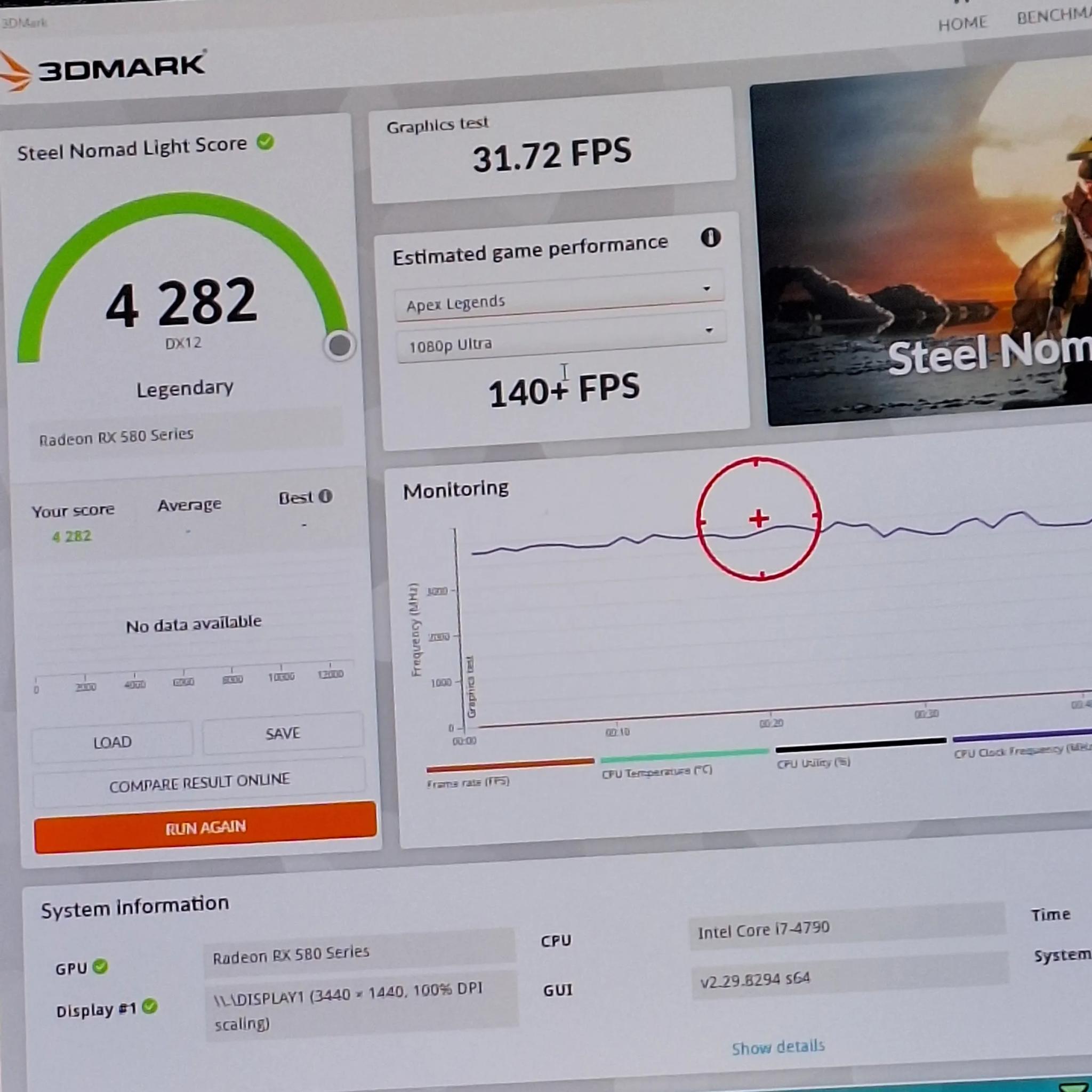Viewport: 1092px width, 1092px height.
Task: Click the 31.72 FPS graphics test result
Action: coord(552,155)
